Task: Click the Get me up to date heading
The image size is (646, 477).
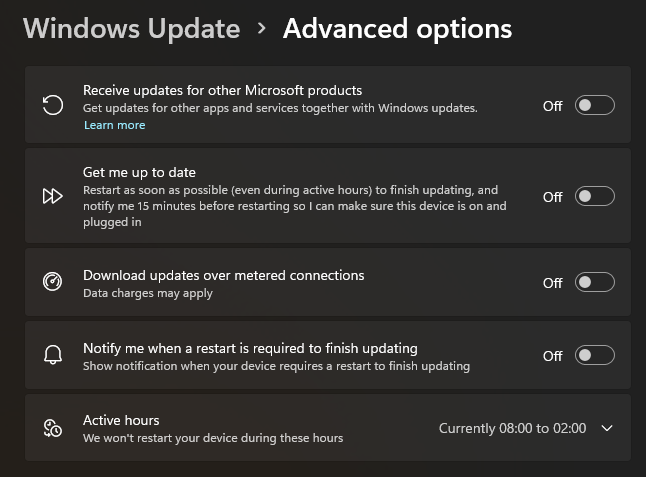Action: click(x=139, y=172)
